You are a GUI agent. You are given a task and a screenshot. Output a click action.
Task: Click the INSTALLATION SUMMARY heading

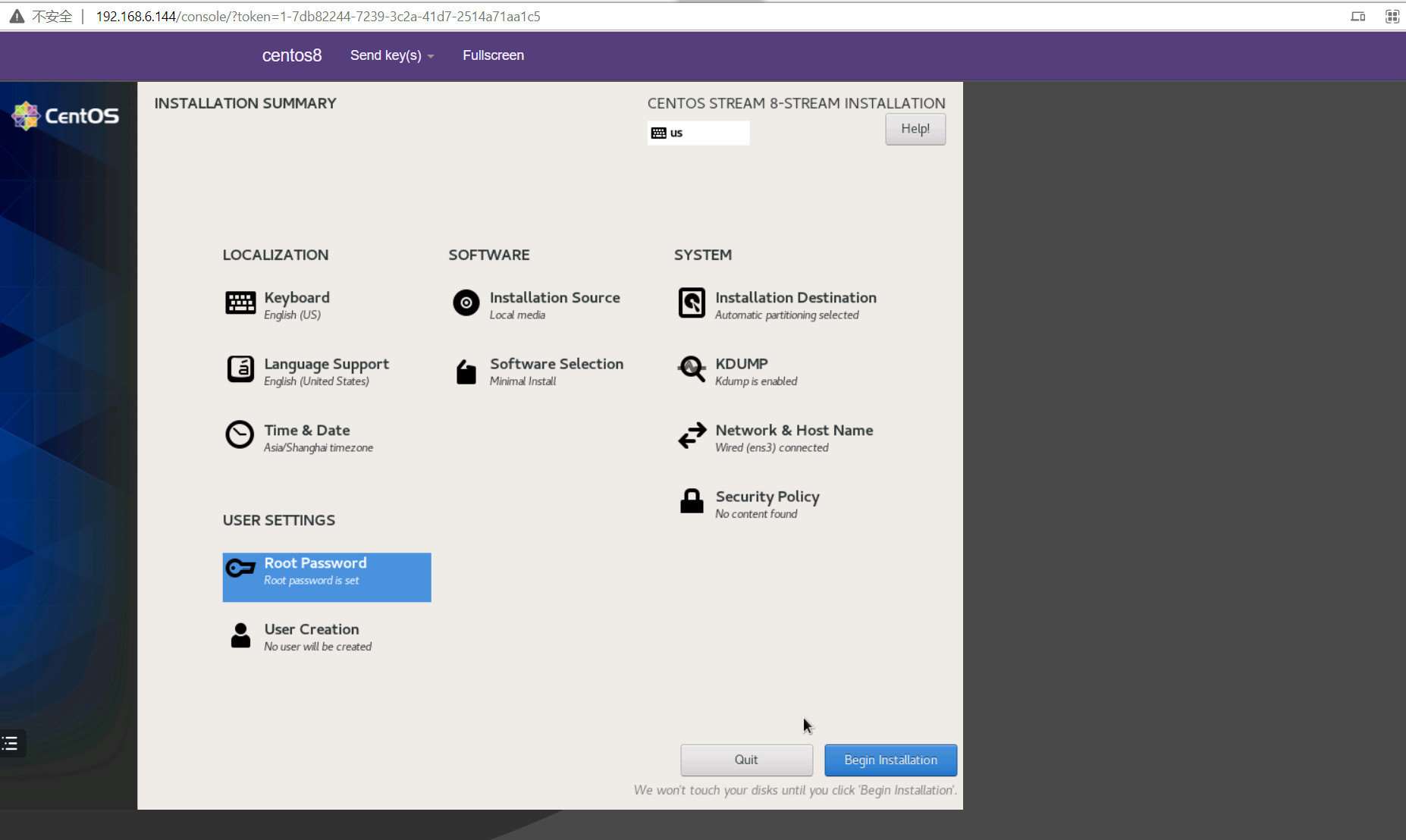click(245, 103)
